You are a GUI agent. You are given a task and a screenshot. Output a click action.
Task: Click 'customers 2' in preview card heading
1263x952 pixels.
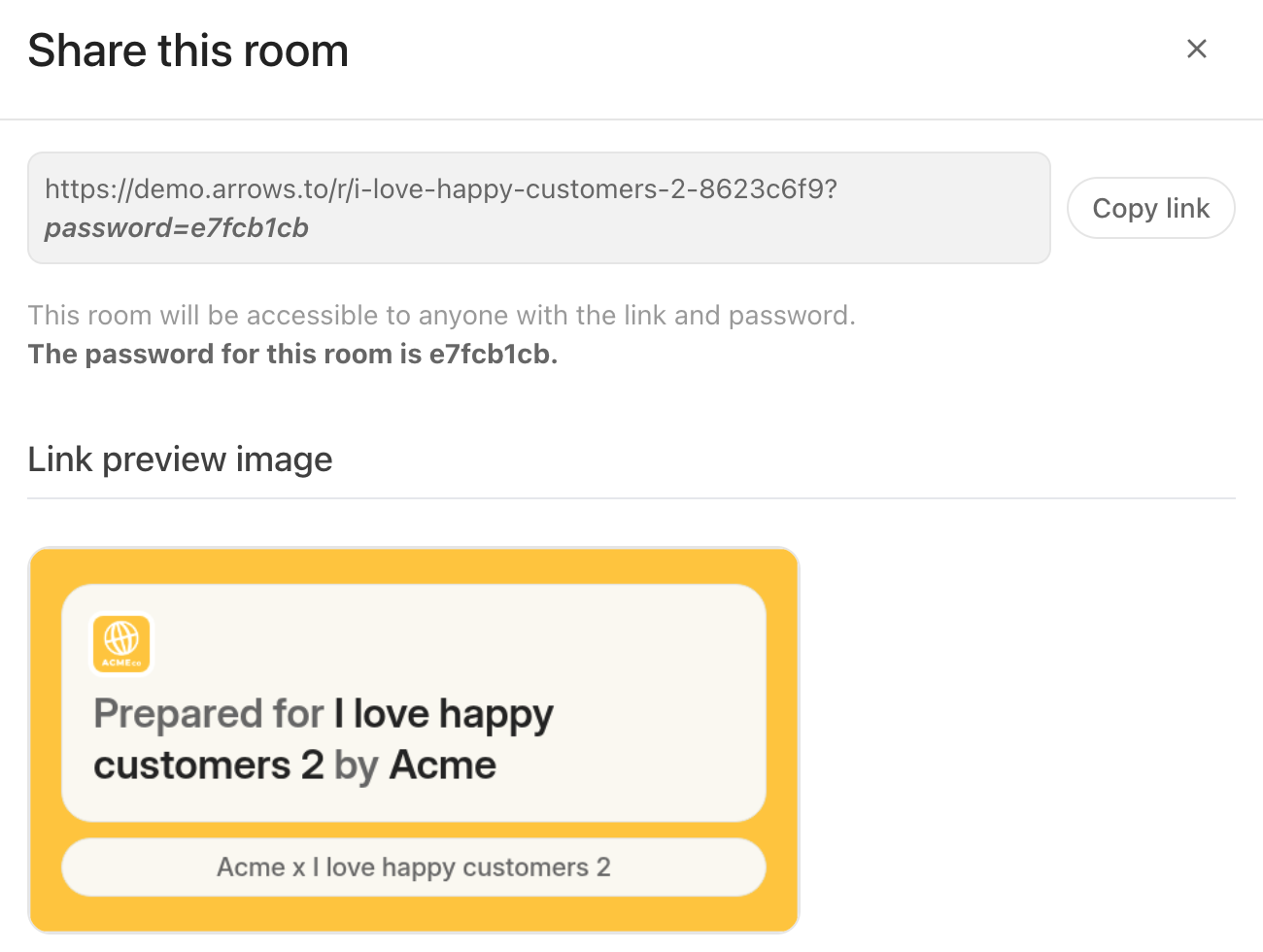click(x=208, y=765)
